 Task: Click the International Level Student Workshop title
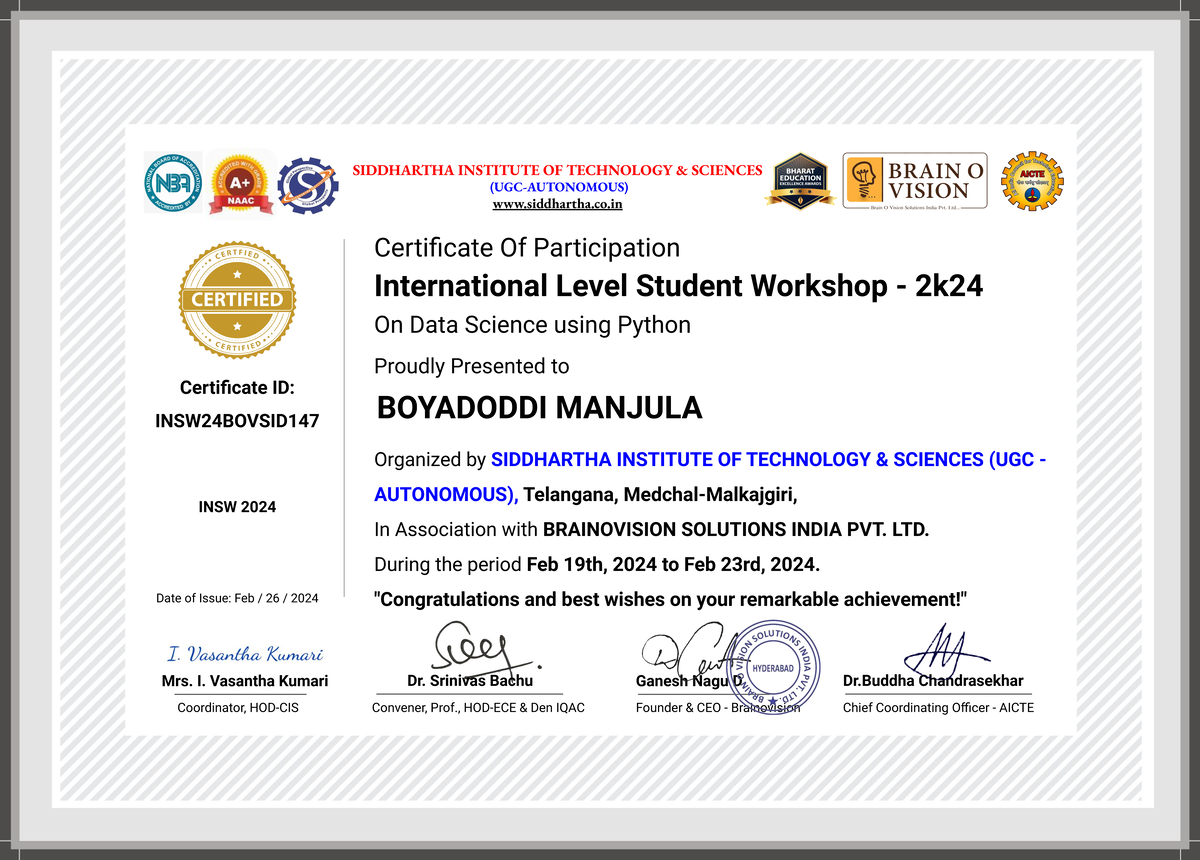pyautogui.click(x=678, y=286)
